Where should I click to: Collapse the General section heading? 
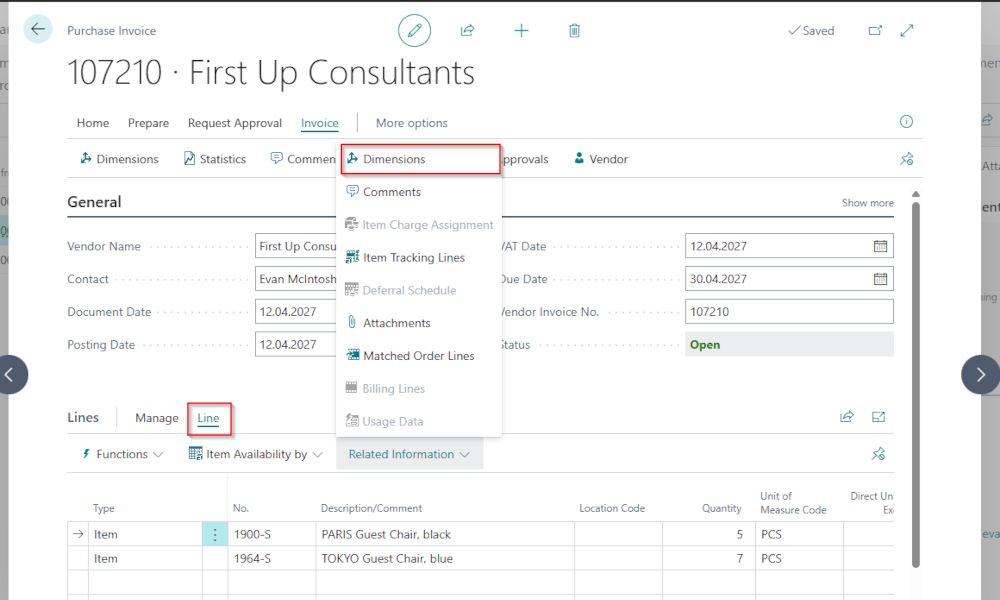(x=94, y=202)
